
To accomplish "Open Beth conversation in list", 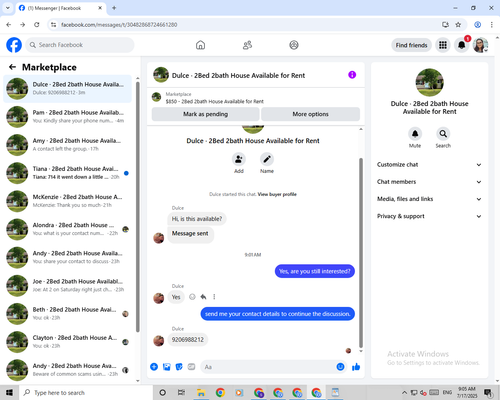I will tap(68, 314).
